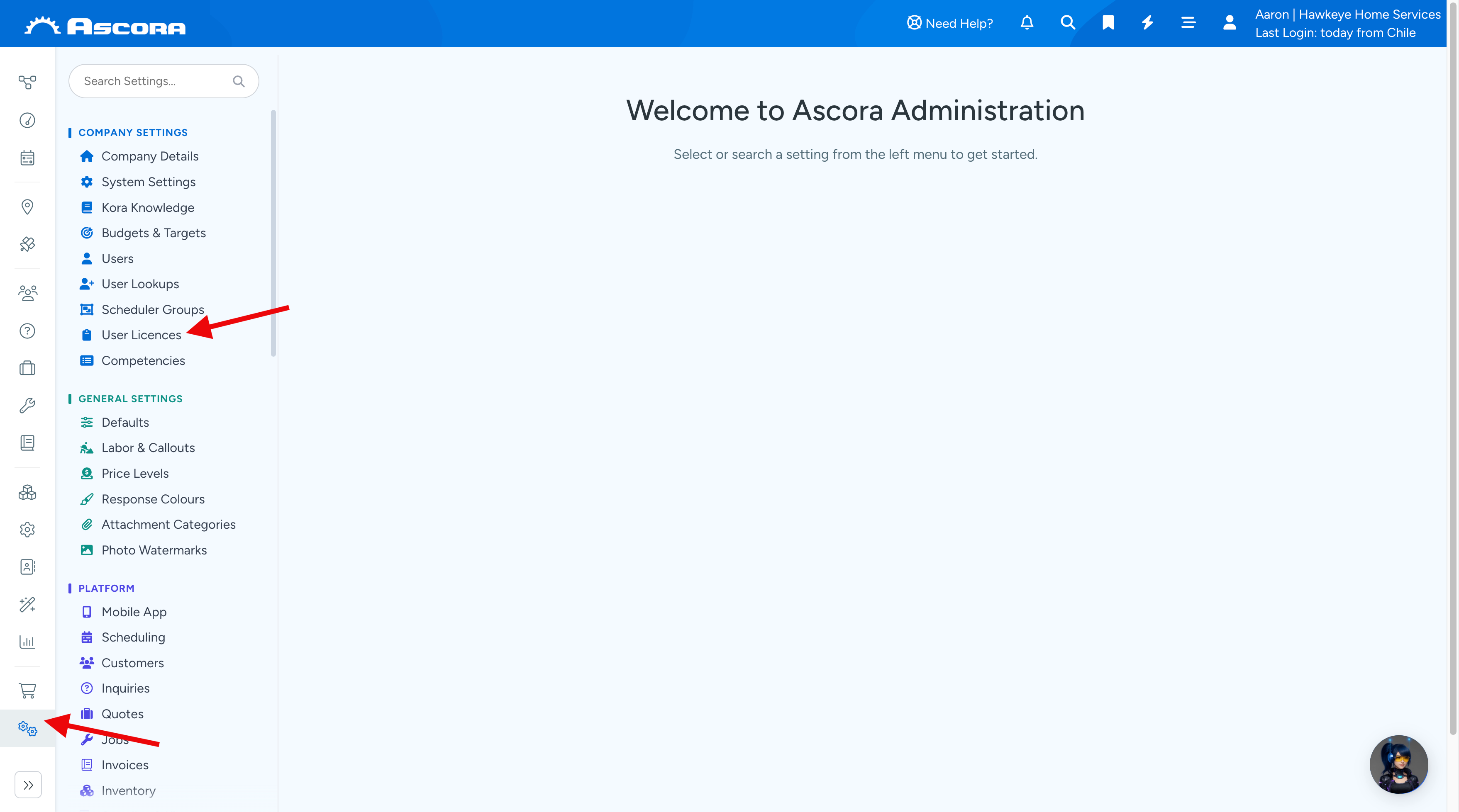Open the notifications bell icon
The height and width of the screenshot is (812, 1459).
coord(1026,23)
